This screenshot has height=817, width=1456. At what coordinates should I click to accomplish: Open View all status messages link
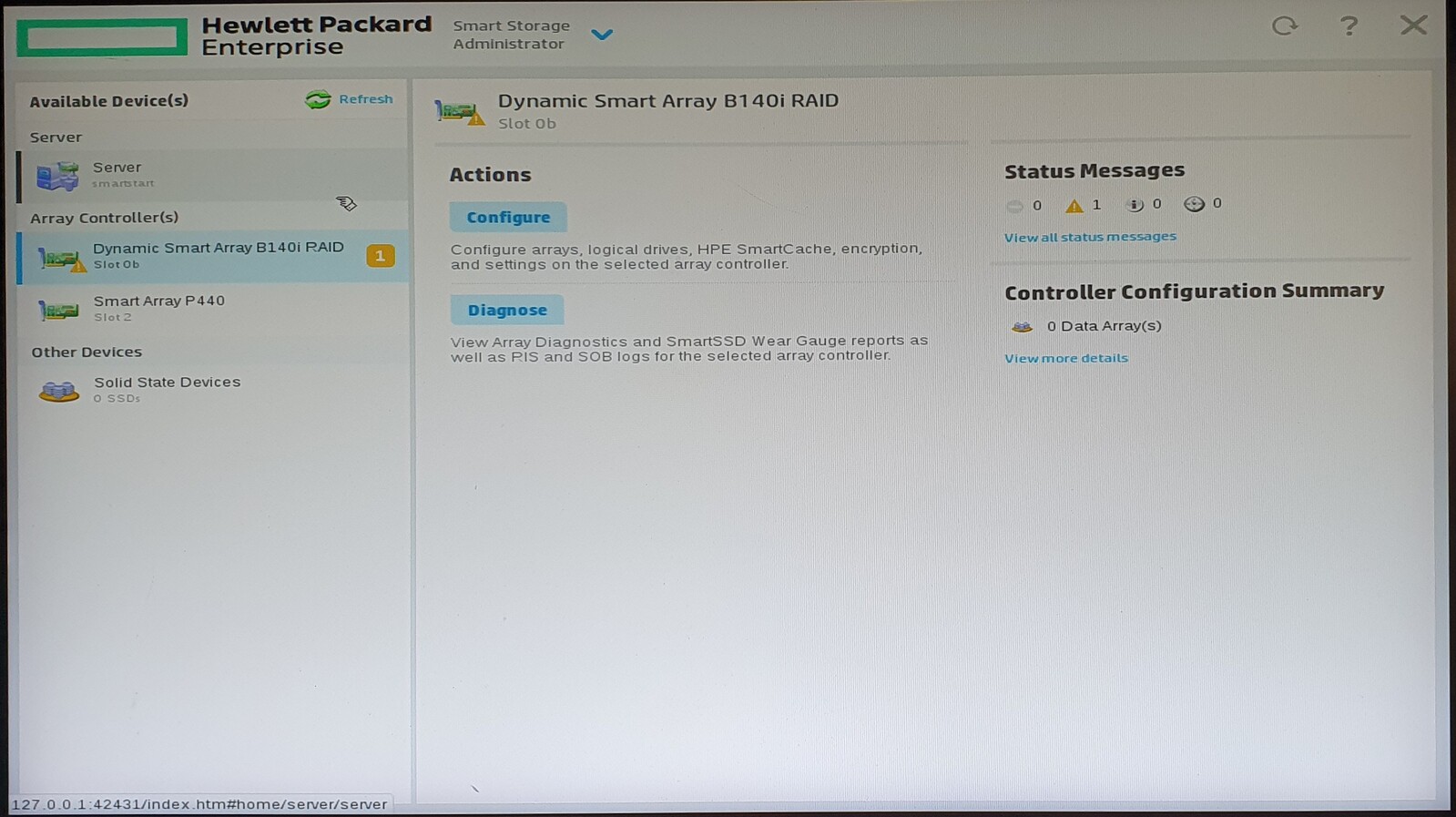coord(1090,237)
